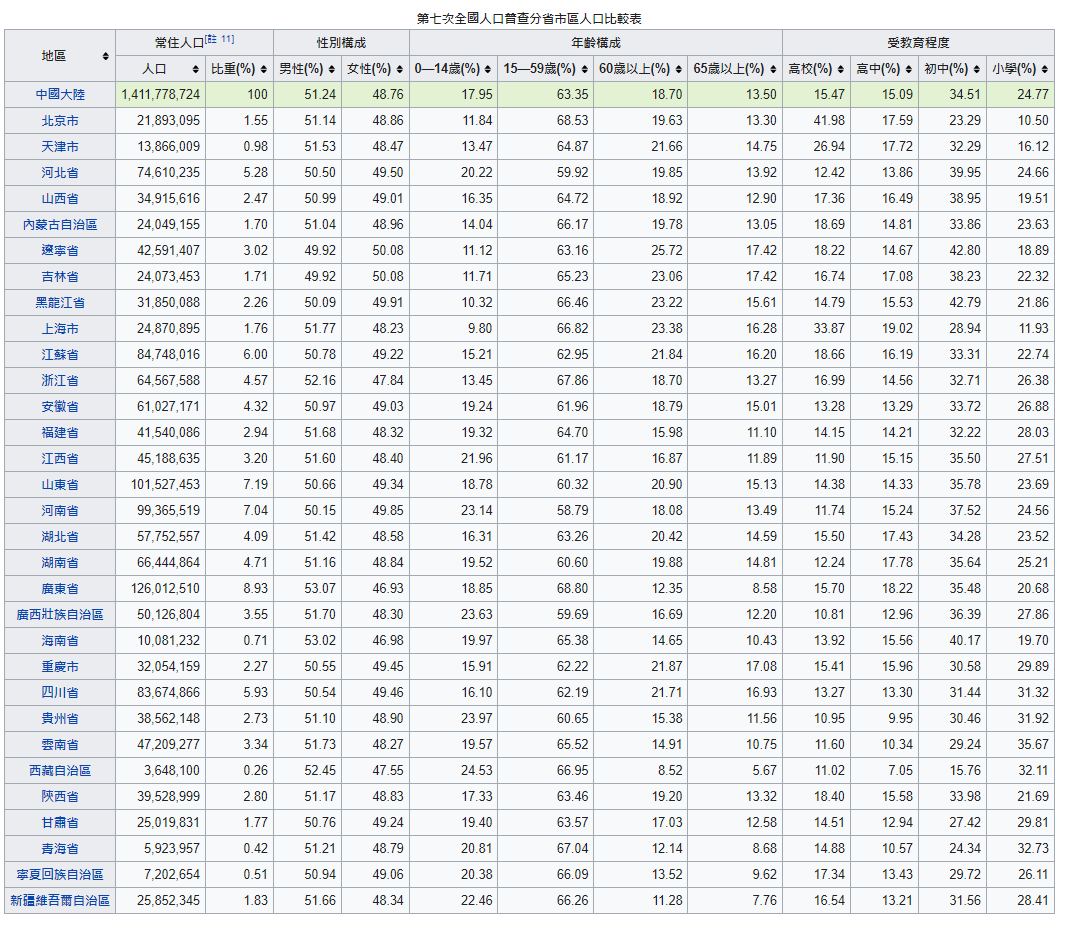Click the 西藏自治區 link

tap(60, 771)
